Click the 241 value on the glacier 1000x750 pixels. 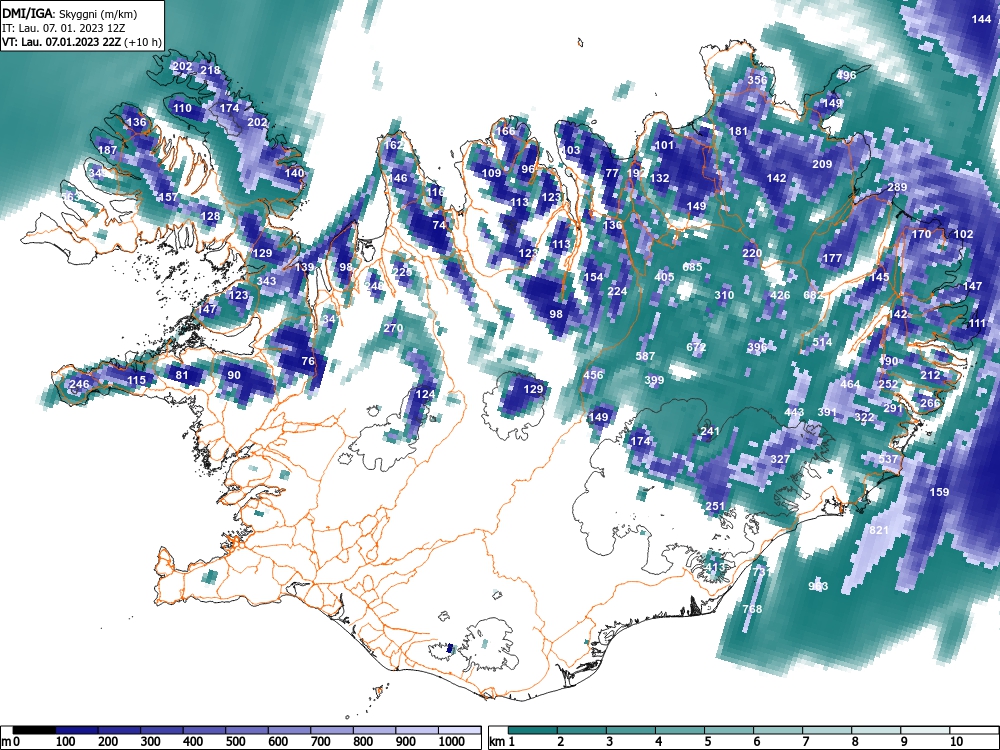pyautogui.click(x=710, y=431)
